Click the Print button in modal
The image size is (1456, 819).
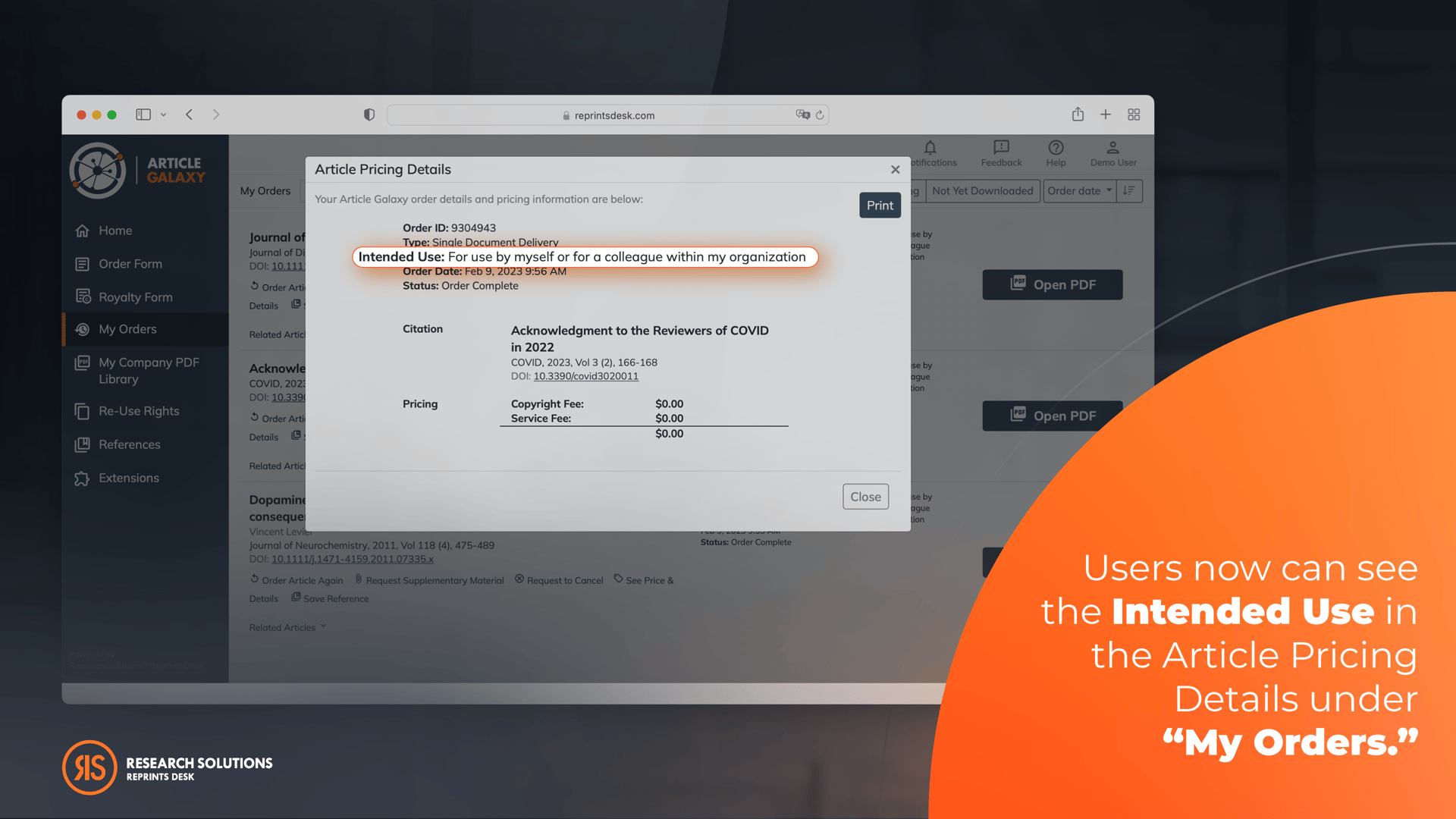coord(879,204)
